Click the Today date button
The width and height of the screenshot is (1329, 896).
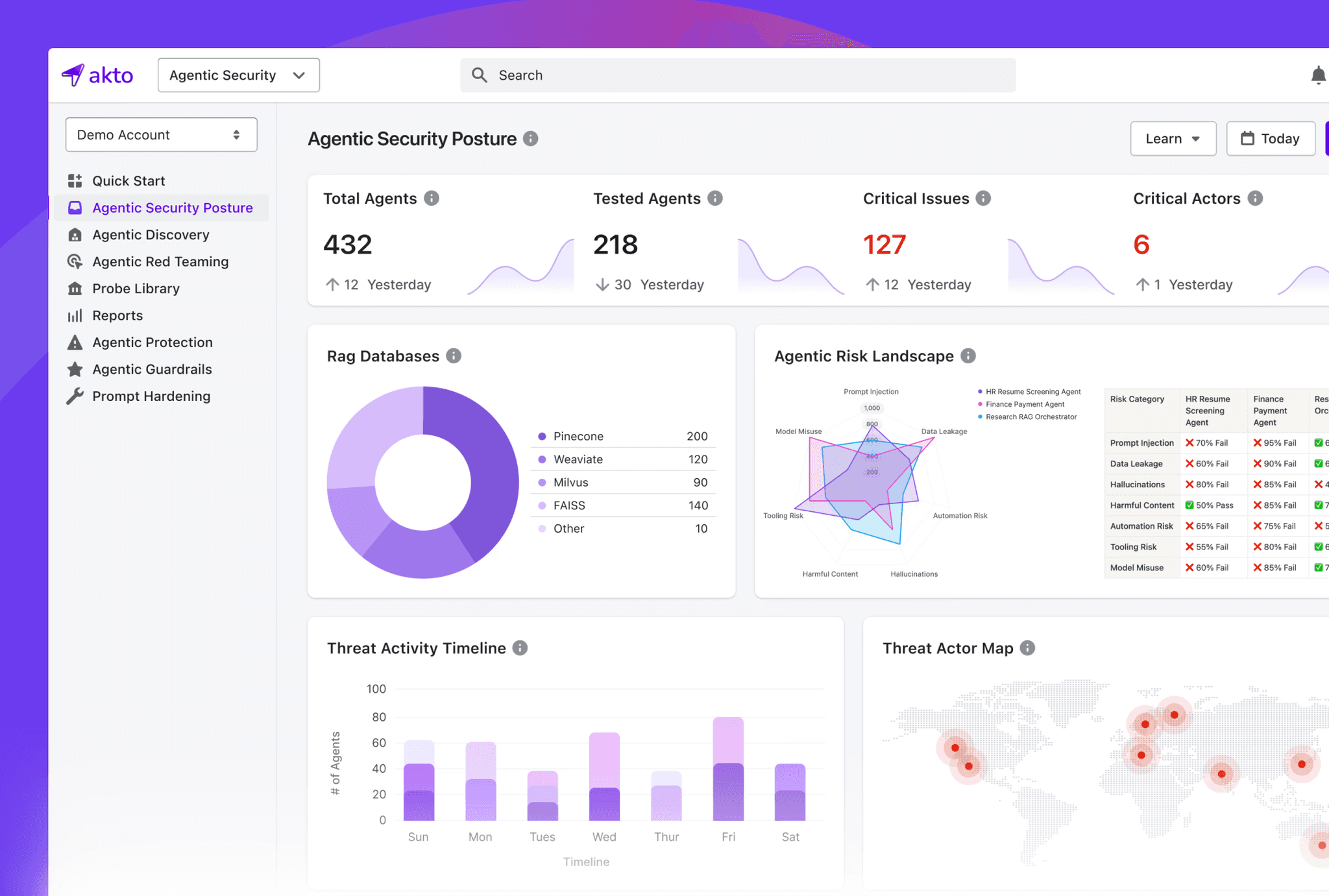(1270, 139)
